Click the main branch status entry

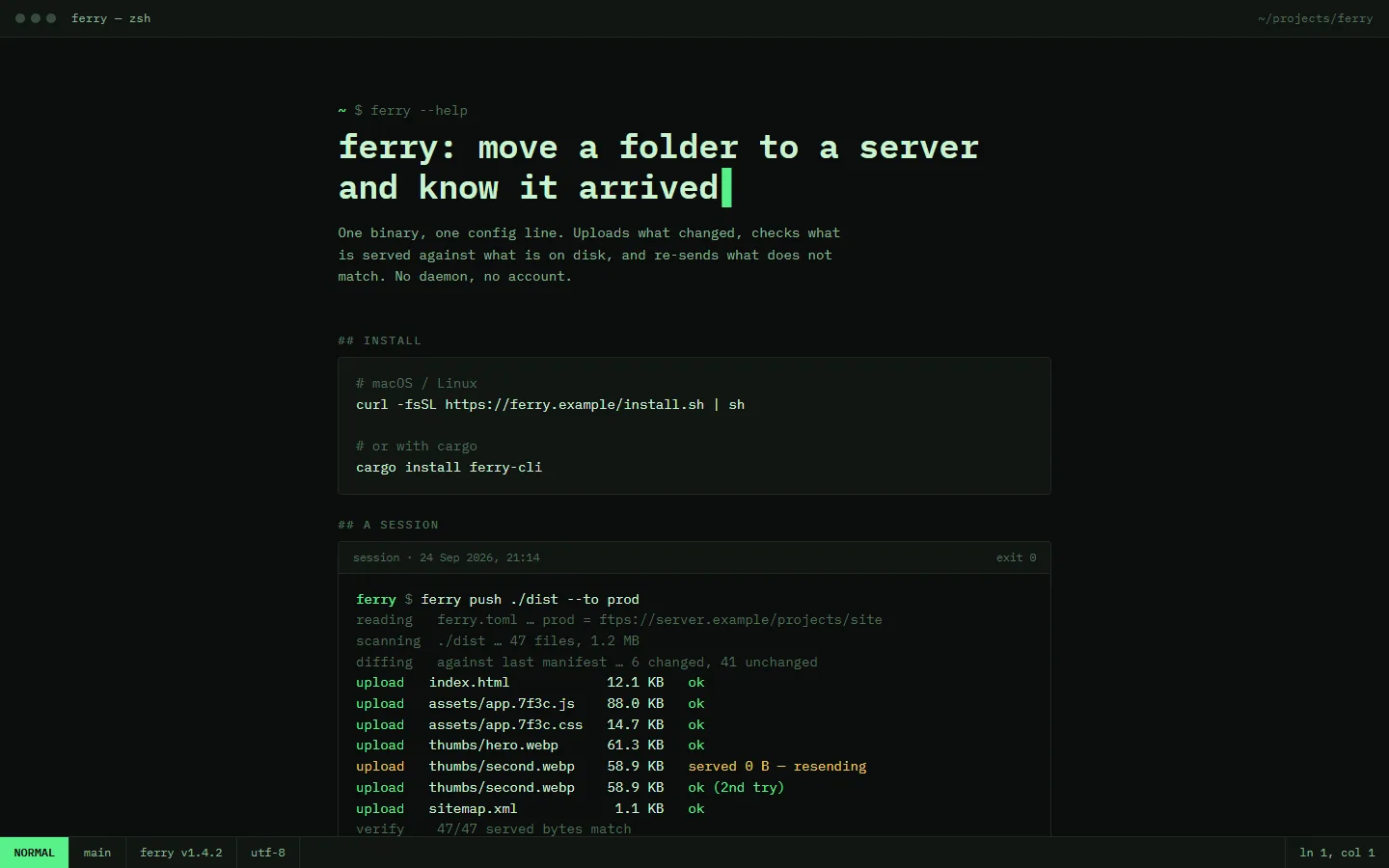click(96, 853)
